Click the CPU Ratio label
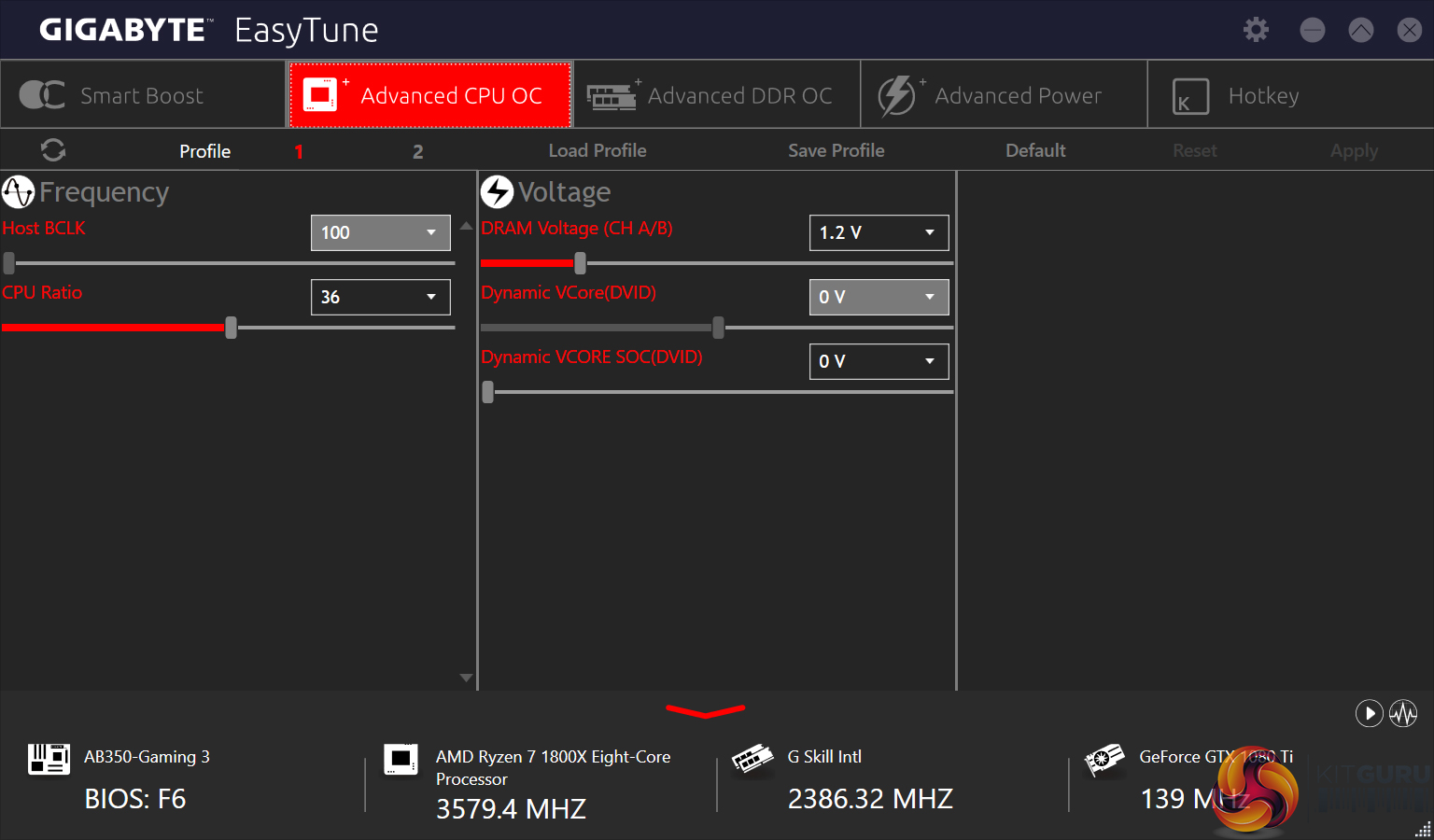1434x840 pixels. pyautogui.click(x=42, y=292)
